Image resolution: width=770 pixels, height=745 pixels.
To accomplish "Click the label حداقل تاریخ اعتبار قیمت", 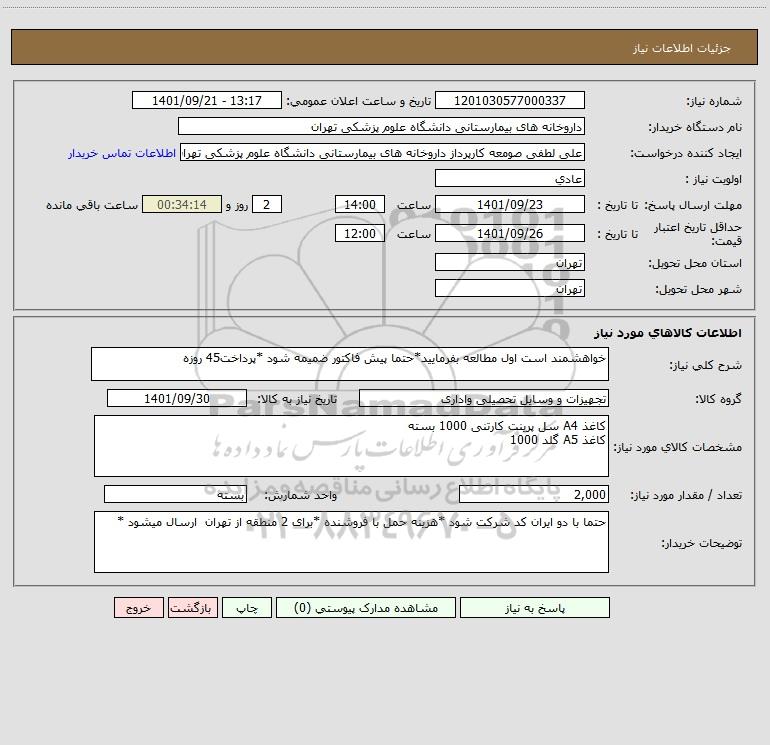I will tap(698, 234).
